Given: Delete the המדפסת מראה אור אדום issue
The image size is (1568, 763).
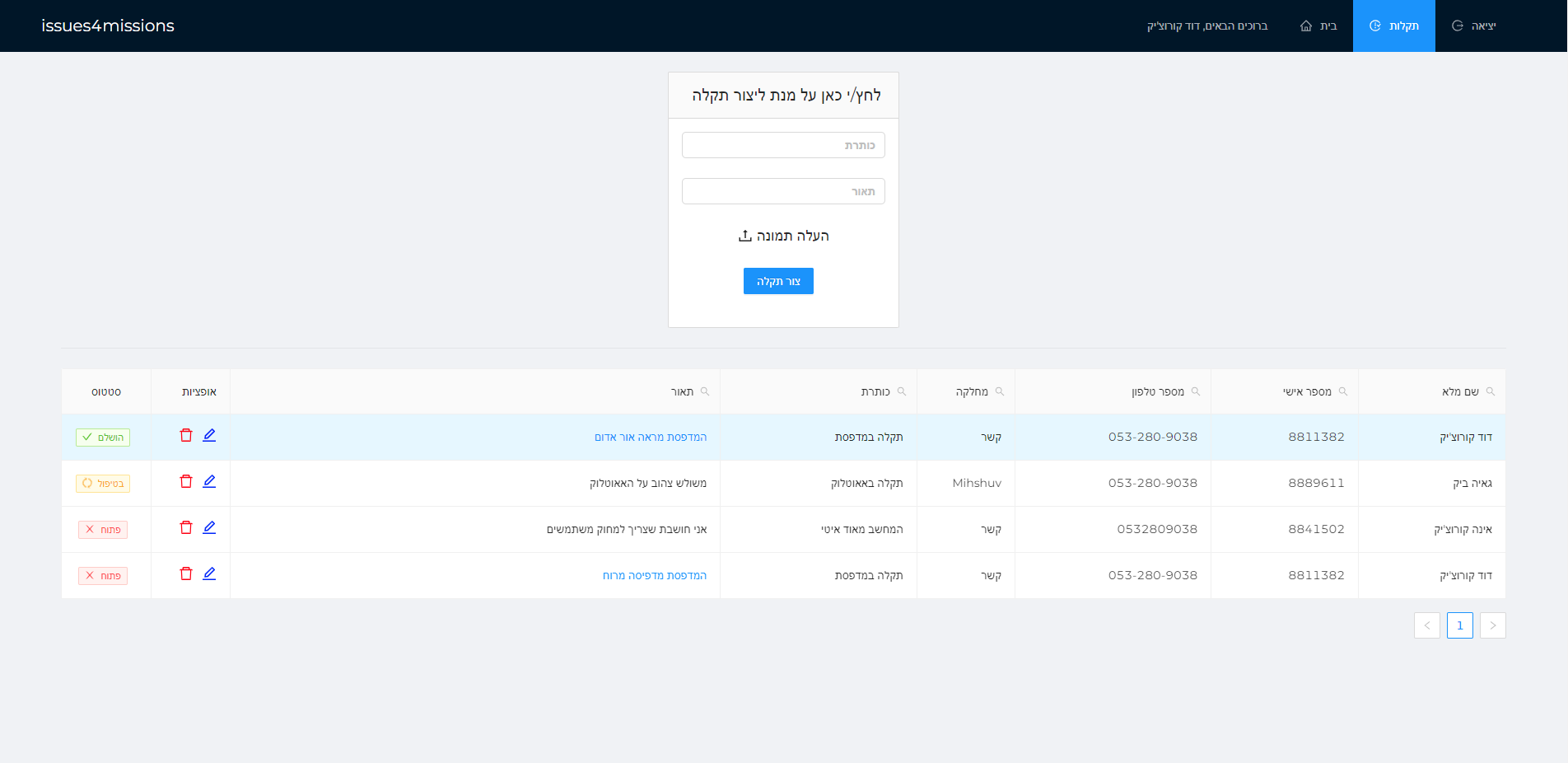Looking at the screenshot, I should click(186, 435).
